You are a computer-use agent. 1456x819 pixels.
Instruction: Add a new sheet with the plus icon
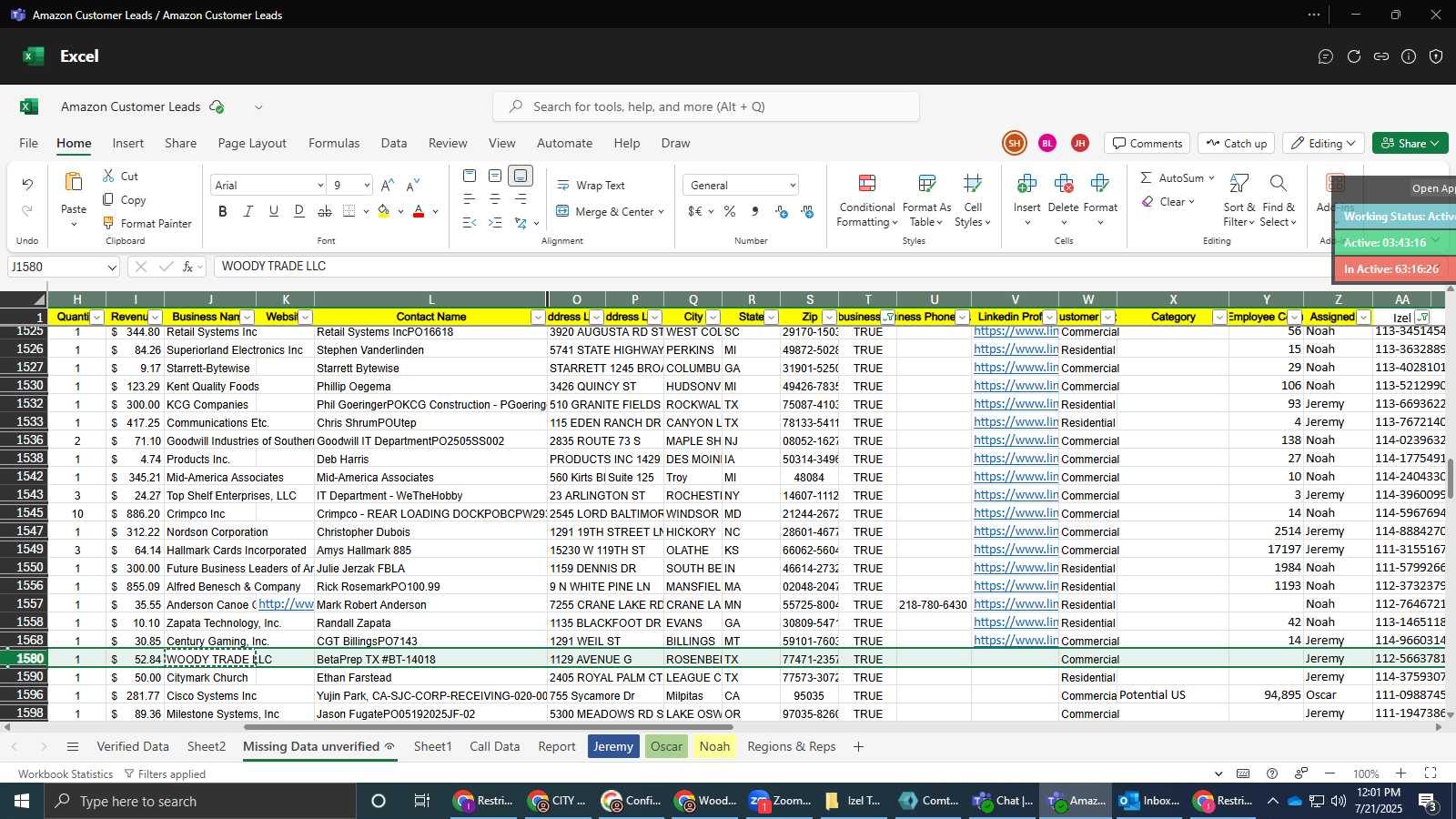858,746
